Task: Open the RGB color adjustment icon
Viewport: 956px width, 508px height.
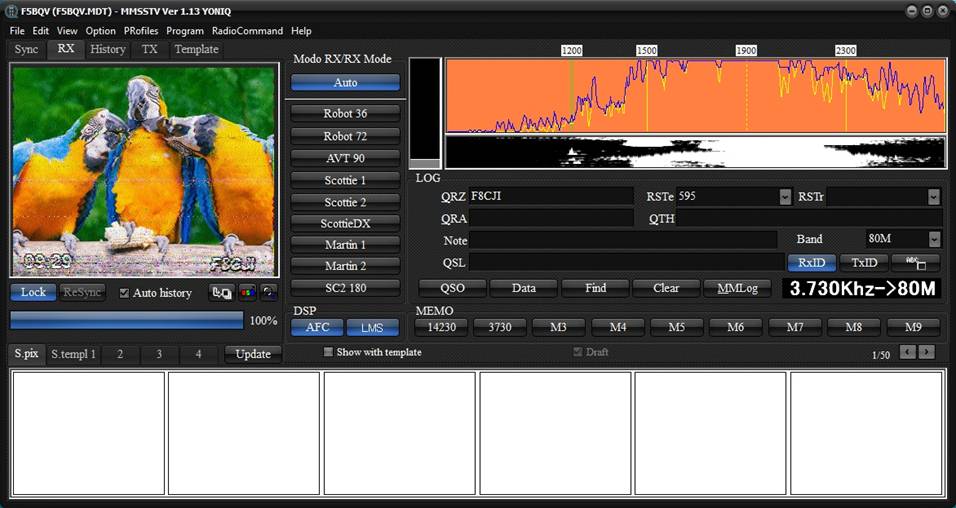Action: (248, 293)
